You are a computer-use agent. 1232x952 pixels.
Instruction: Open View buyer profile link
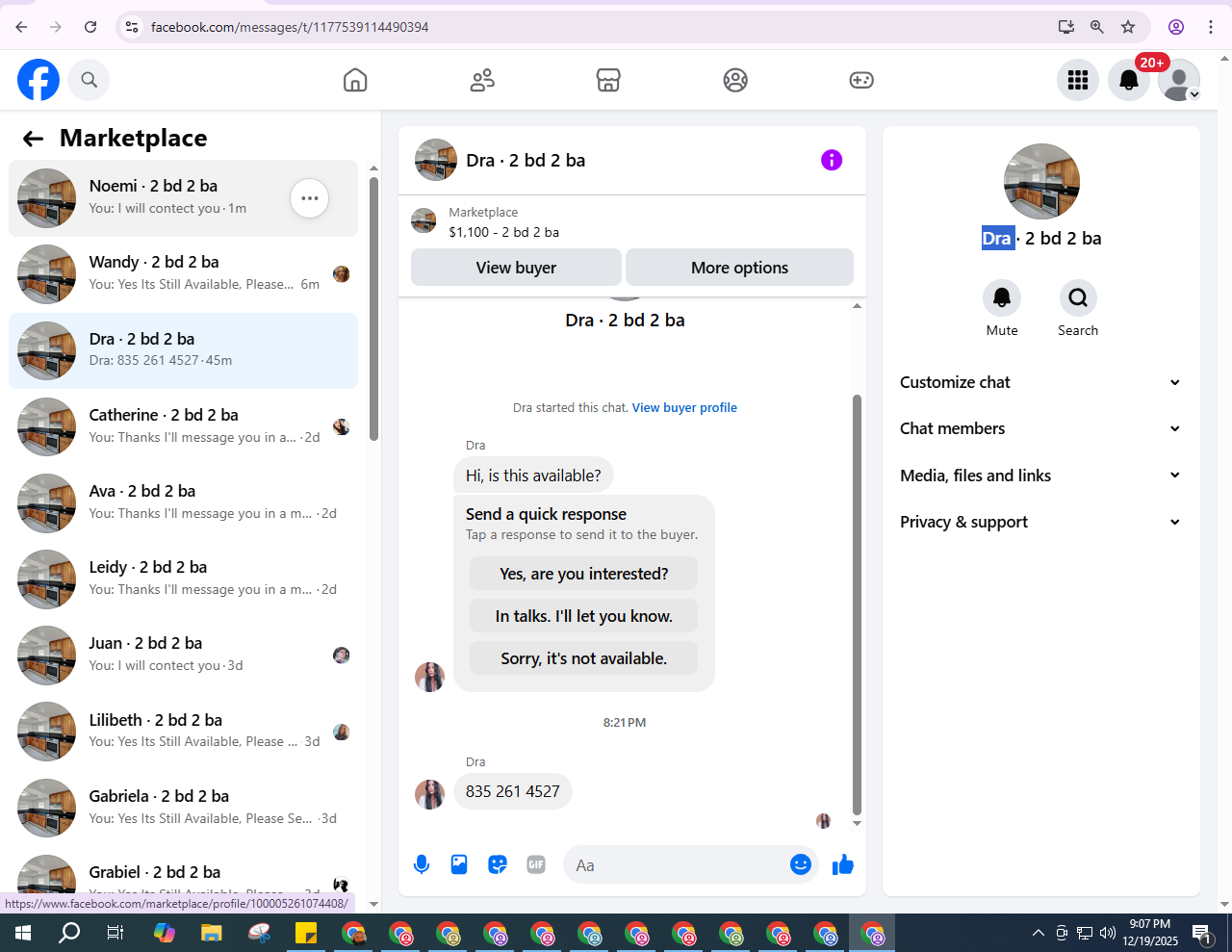pos(684,408)
